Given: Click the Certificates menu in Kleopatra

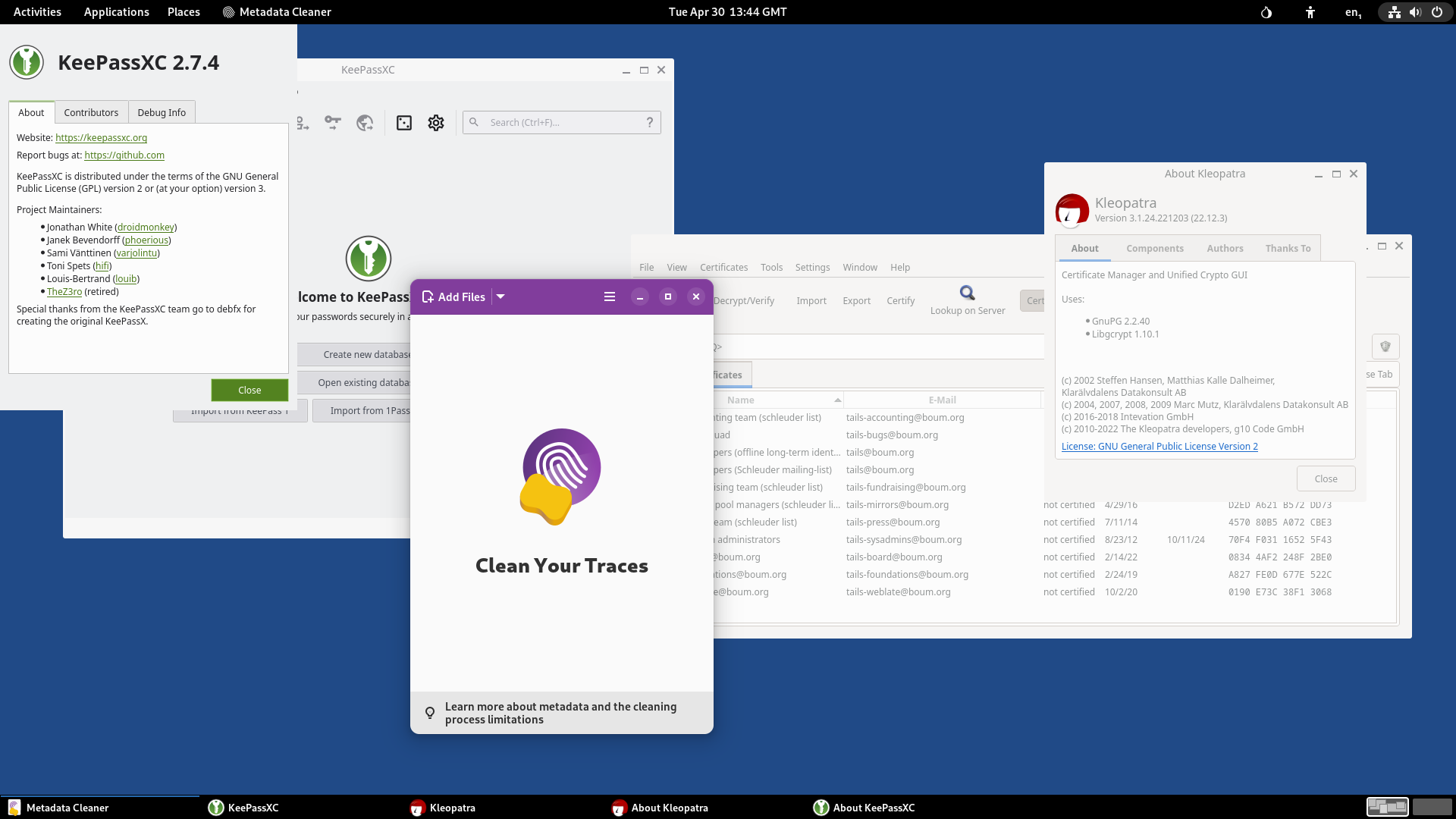Looking at the screenshot, I should point(724,267).
